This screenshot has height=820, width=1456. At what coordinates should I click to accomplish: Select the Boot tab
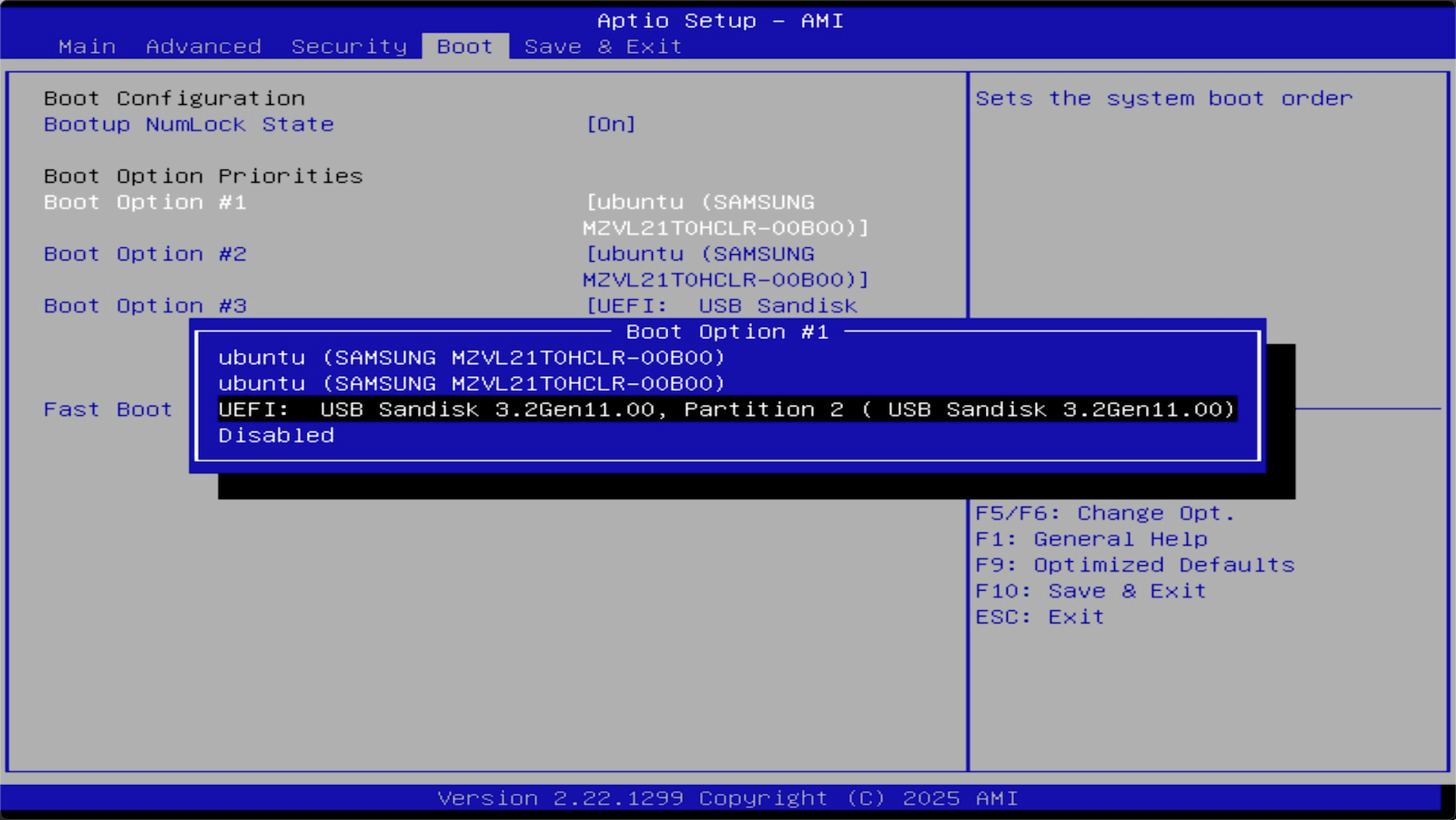point(464,46)
